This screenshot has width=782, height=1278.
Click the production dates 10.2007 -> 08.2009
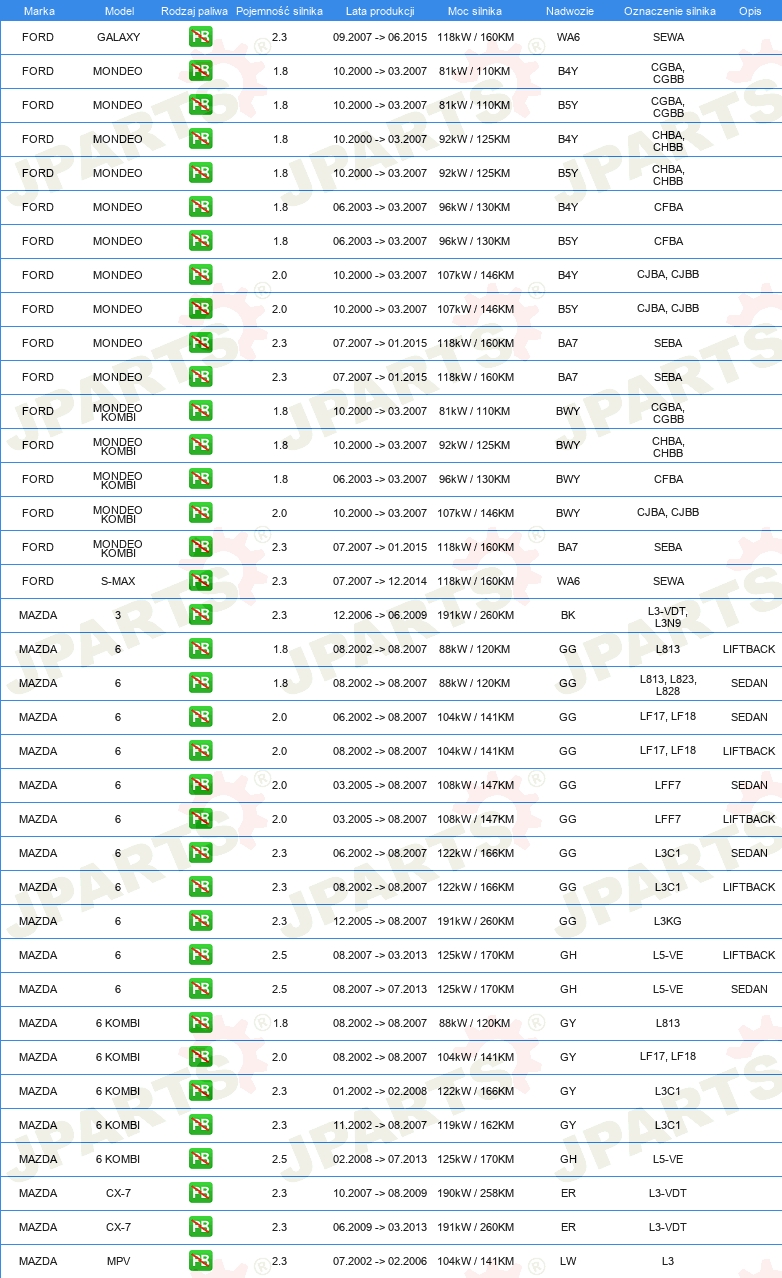click(380, 1193)
